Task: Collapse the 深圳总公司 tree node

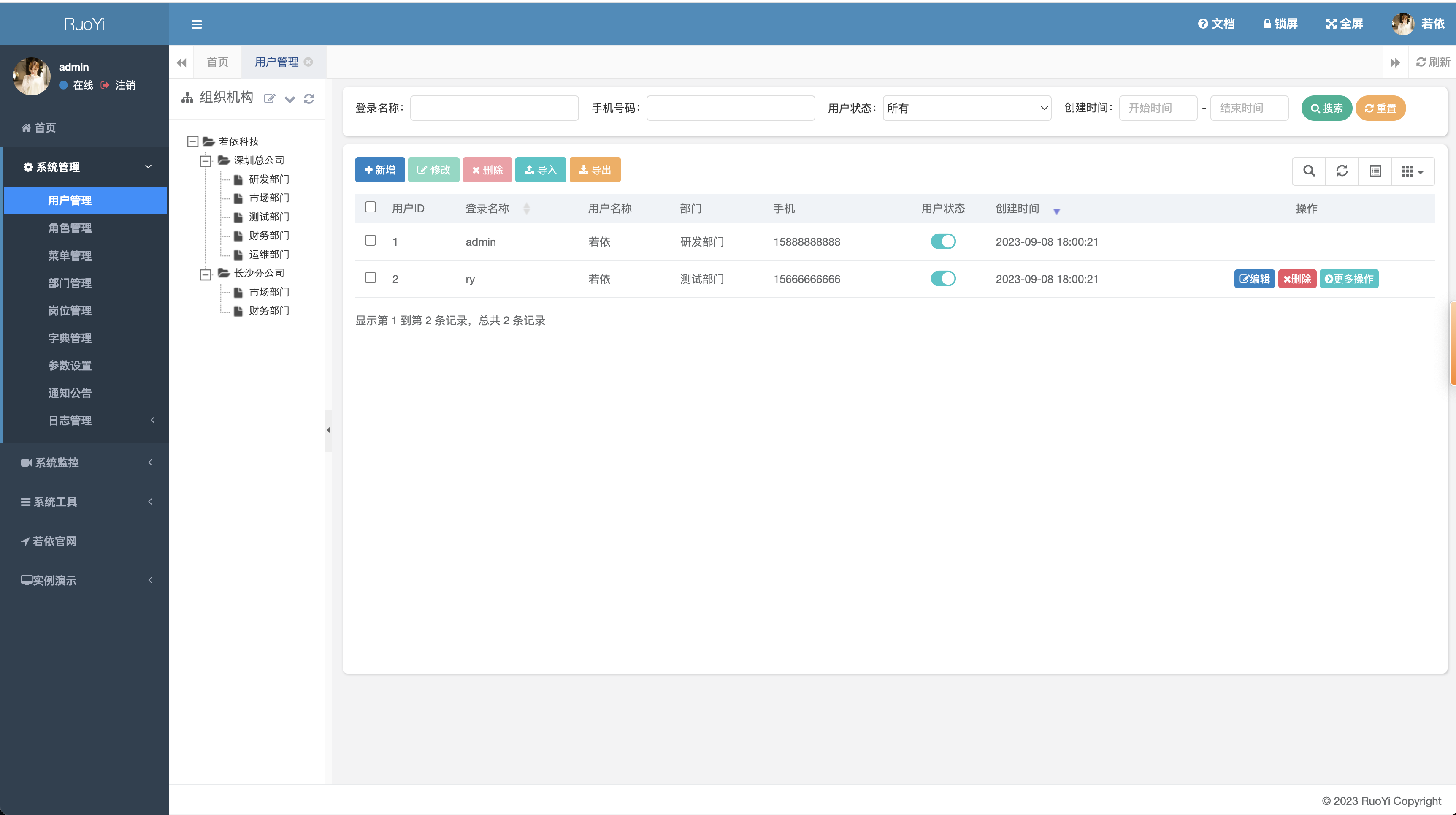Action: (206, 160)
